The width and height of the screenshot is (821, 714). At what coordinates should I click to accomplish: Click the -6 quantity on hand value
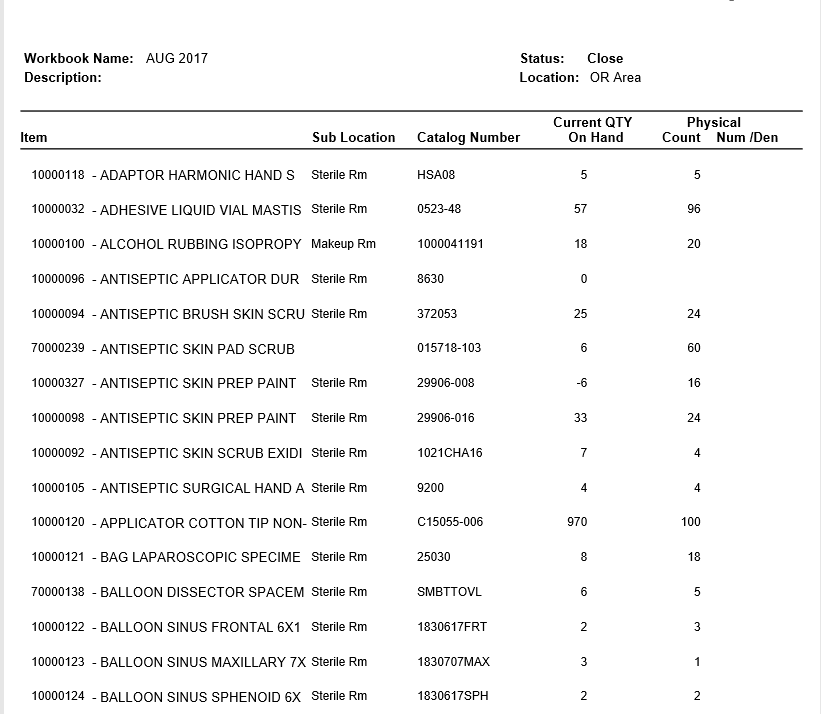(581, 383)
